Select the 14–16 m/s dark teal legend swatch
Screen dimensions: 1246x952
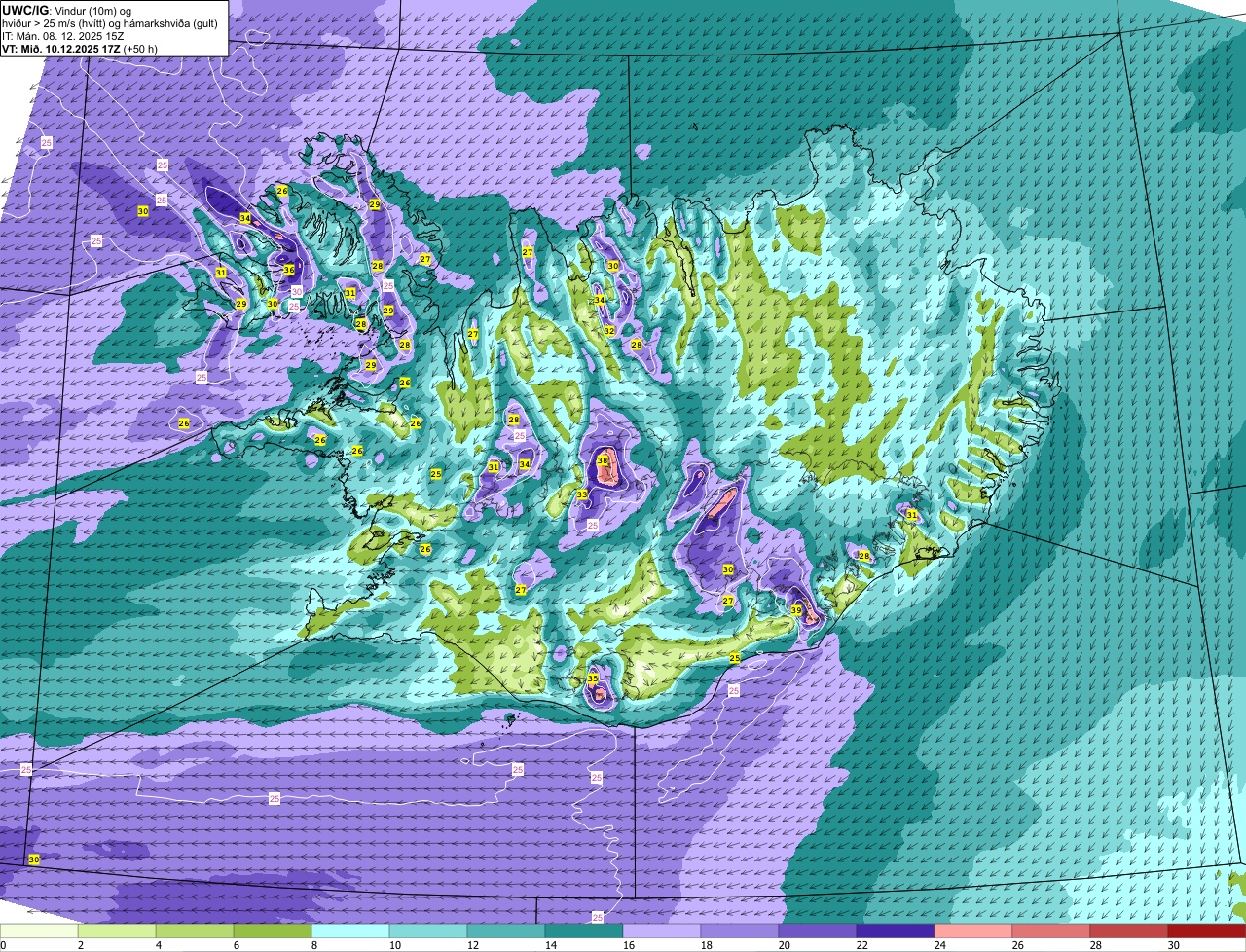pyautogui.click(x=584, y=932)
